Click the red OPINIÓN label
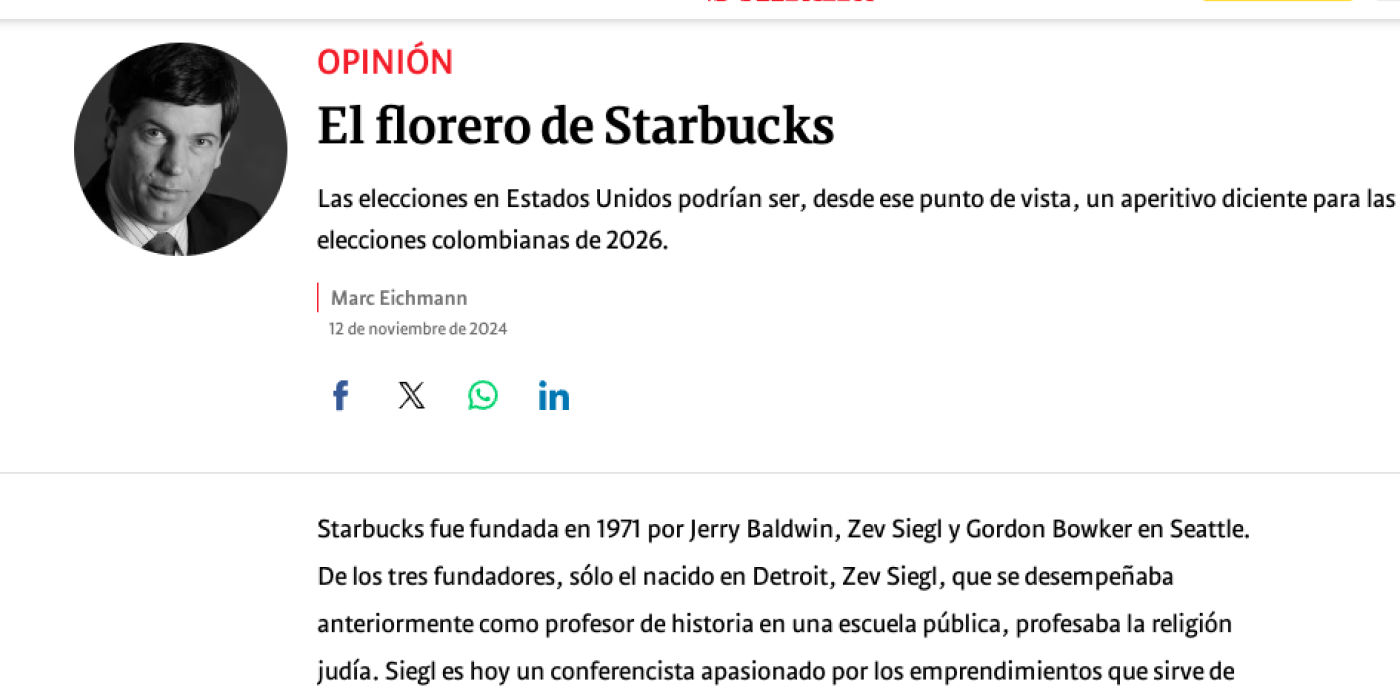 tap(384, 61)
